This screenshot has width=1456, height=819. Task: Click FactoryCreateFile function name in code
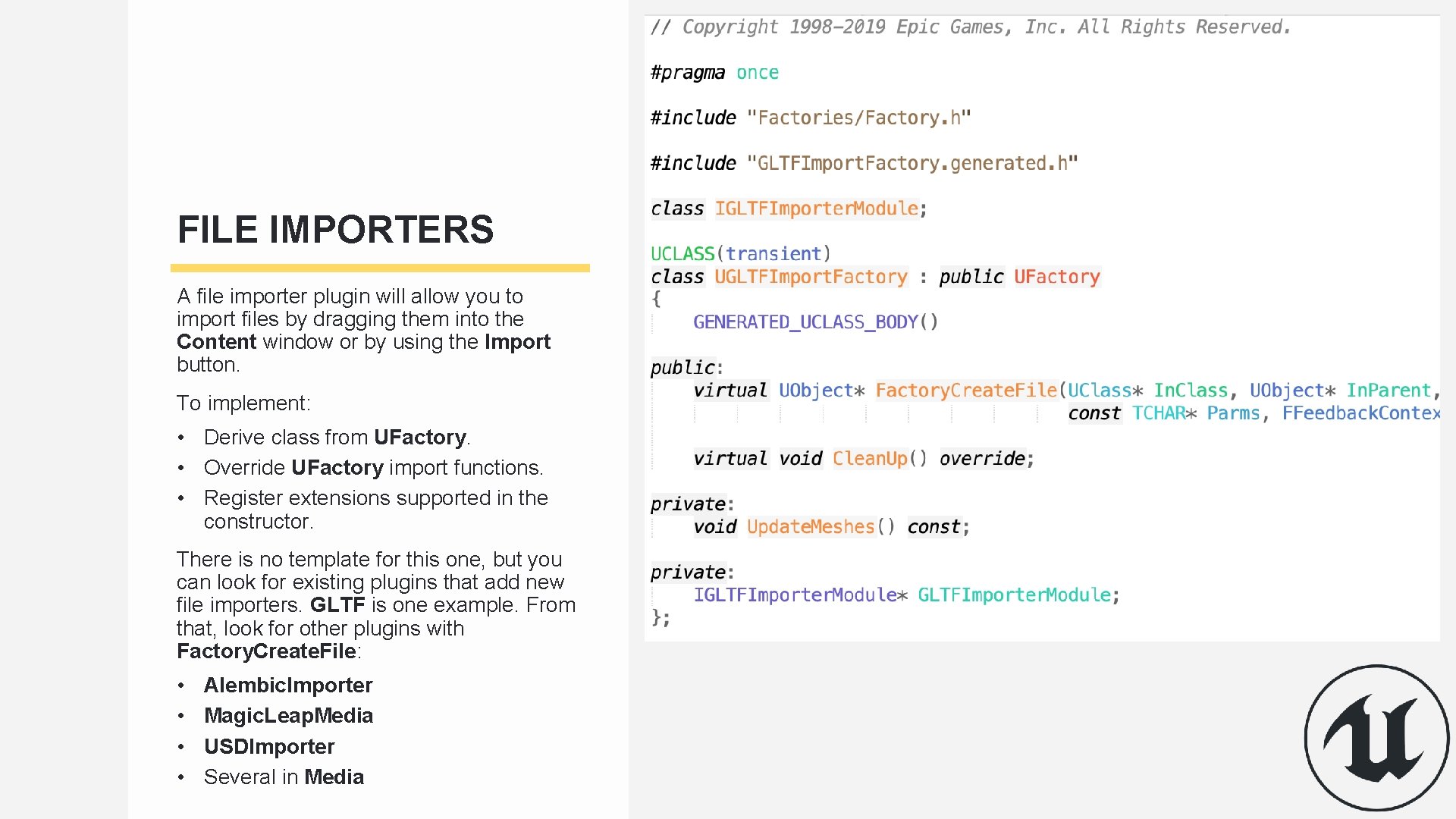pos(966,390)
